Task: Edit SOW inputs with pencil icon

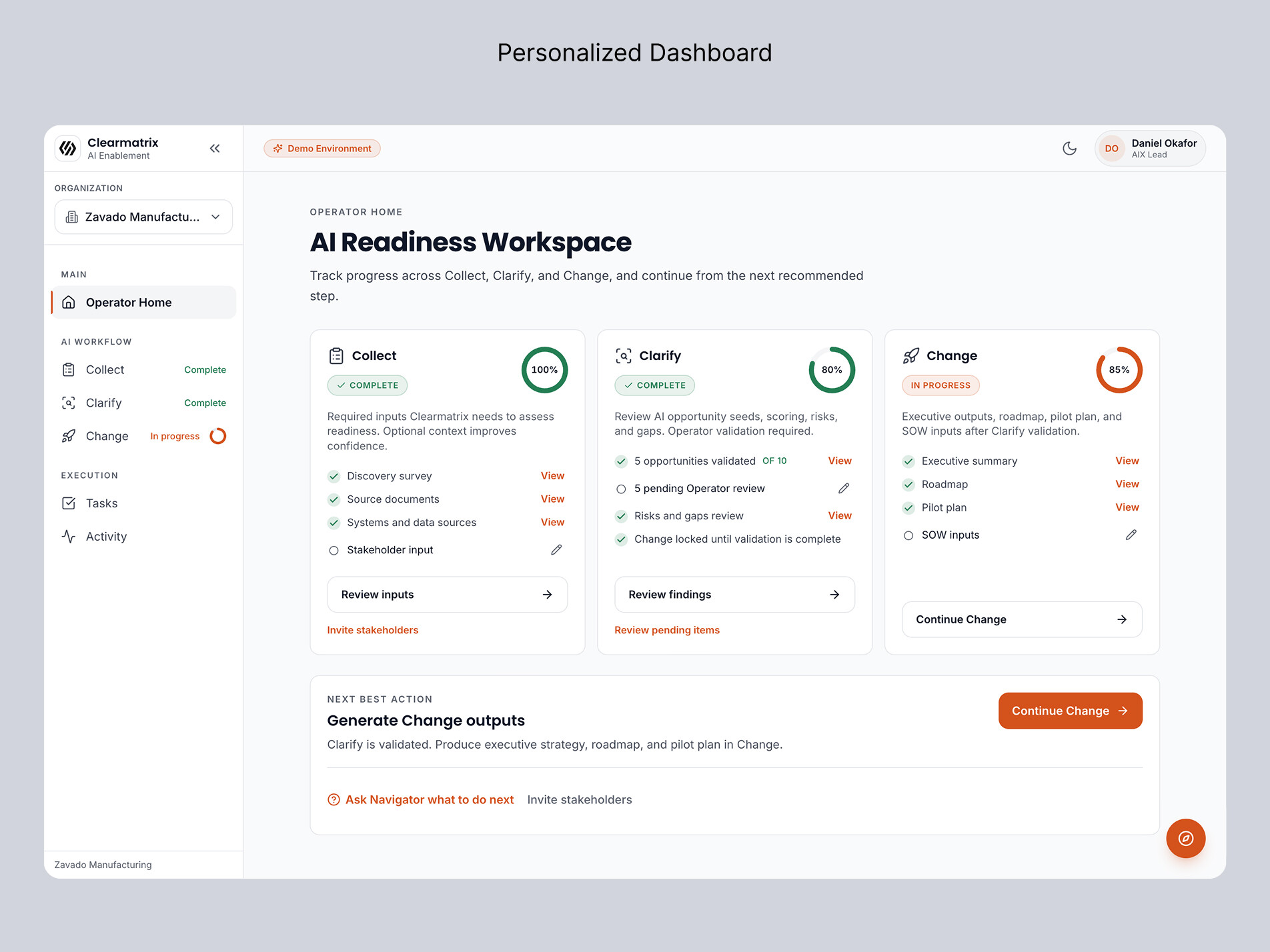Action: 1131,535
